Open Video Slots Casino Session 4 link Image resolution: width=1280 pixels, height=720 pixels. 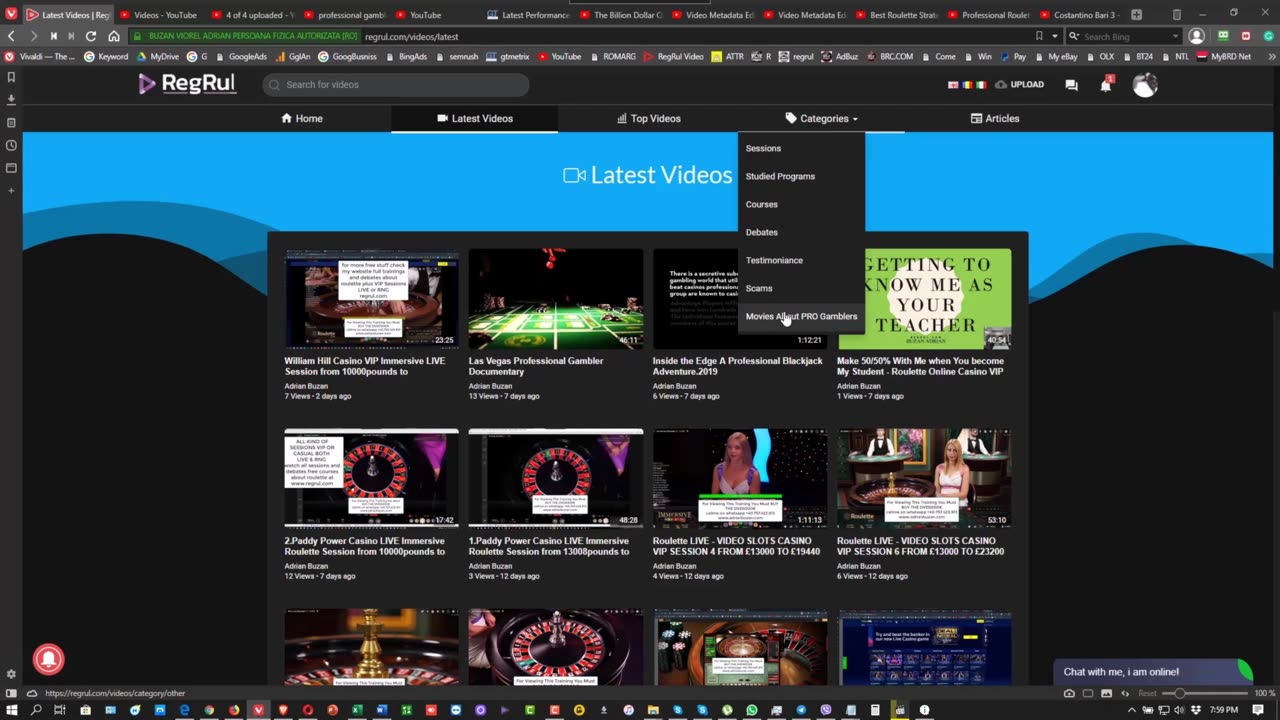point(736,546)
